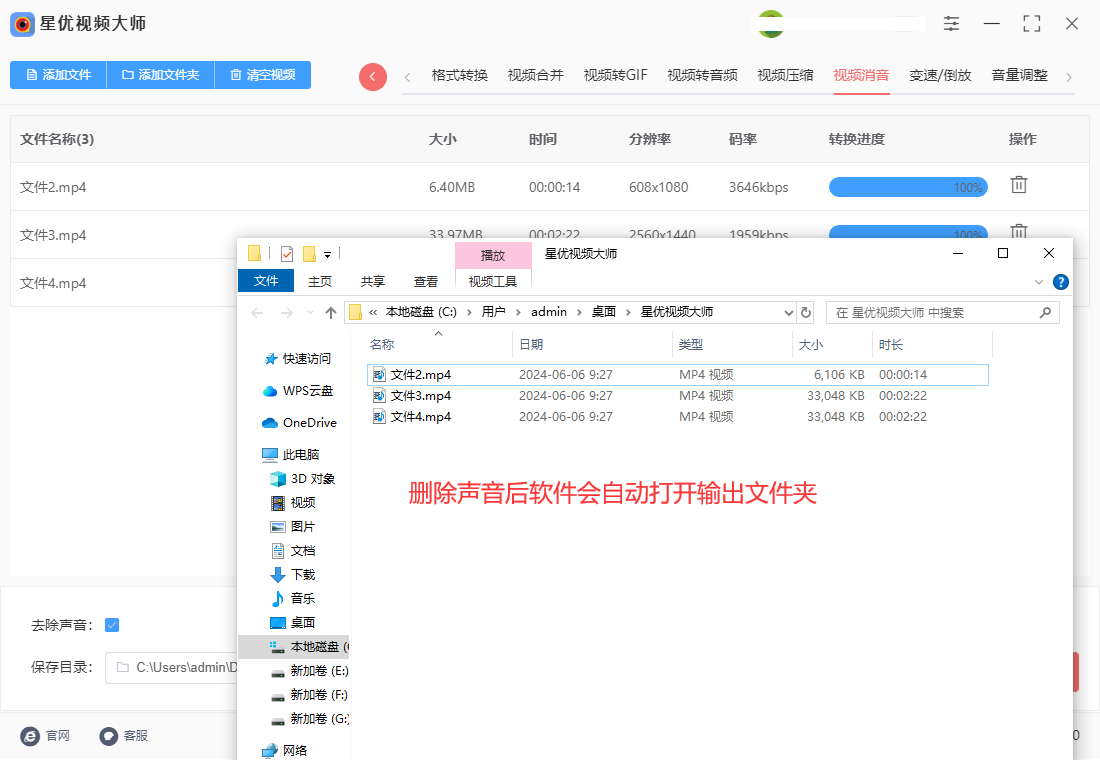Open the 视频工具 ribbon tab
1100x760 pixels.
[492, 281]
